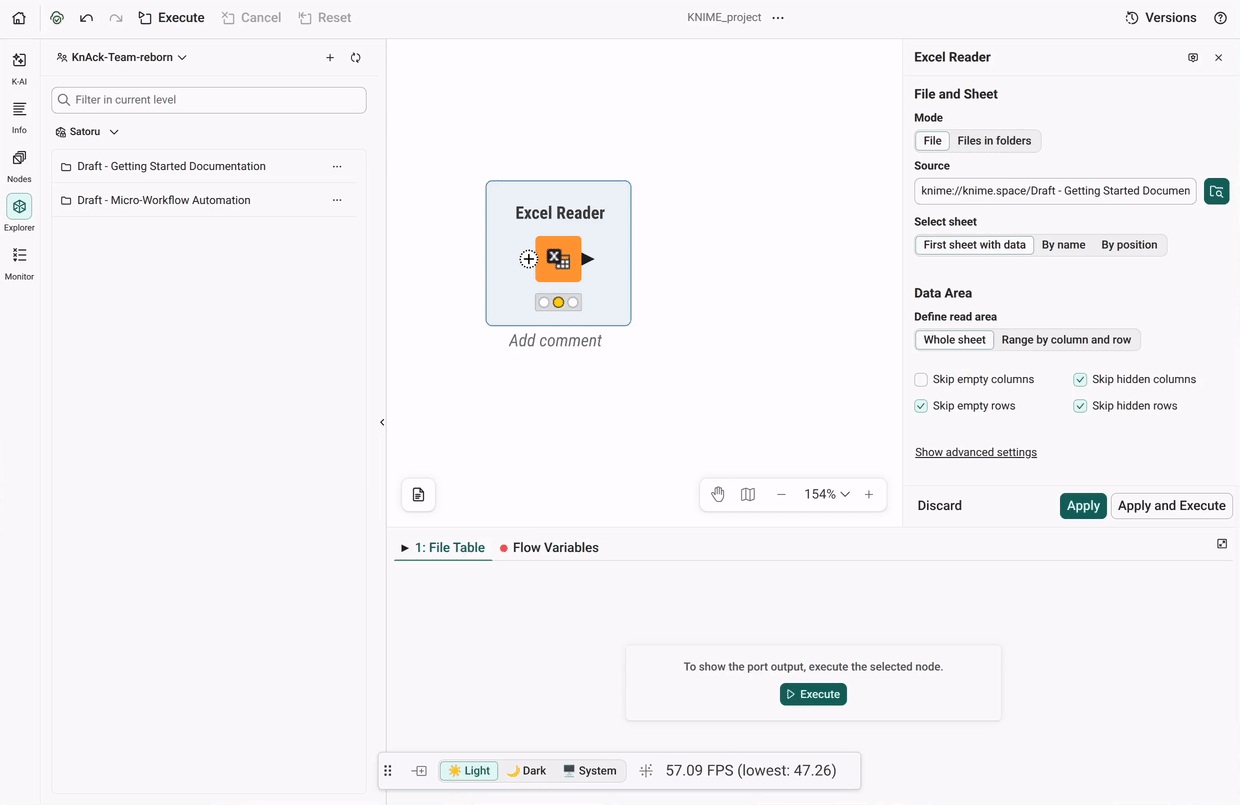The width and height of the screenshot is (1240, 805).
Task: Zoom out with minus icon
Action: (x=781, y=494)
